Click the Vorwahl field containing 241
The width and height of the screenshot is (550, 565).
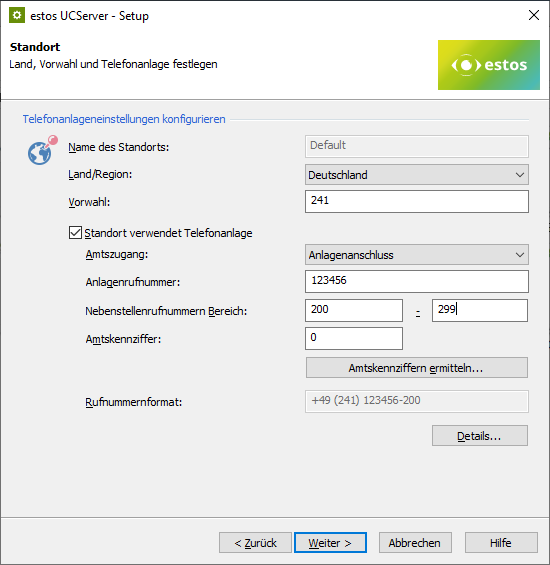[417, 201]
